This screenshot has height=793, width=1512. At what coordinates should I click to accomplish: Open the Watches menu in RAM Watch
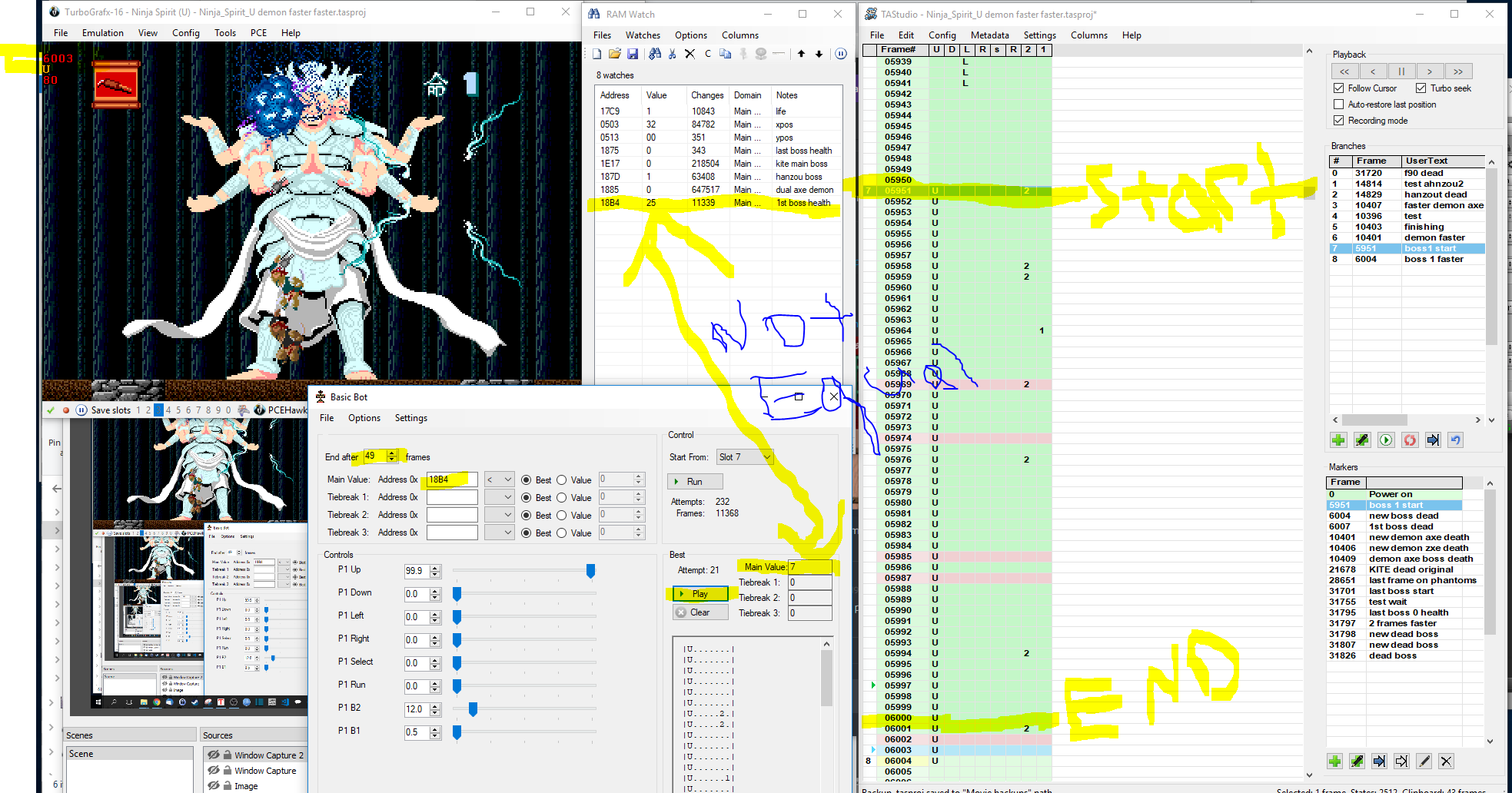click(643, 35)
